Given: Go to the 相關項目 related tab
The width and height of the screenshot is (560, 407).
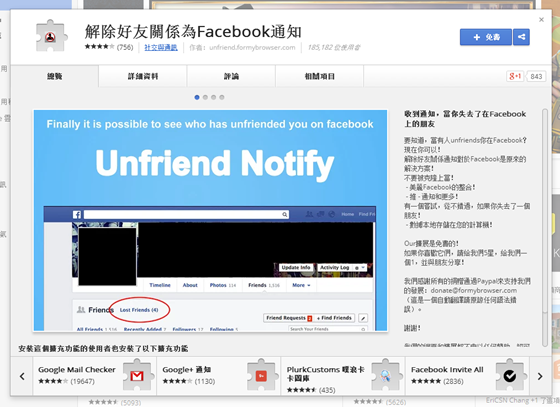Looking at the screenshot, I should (320, 76).
